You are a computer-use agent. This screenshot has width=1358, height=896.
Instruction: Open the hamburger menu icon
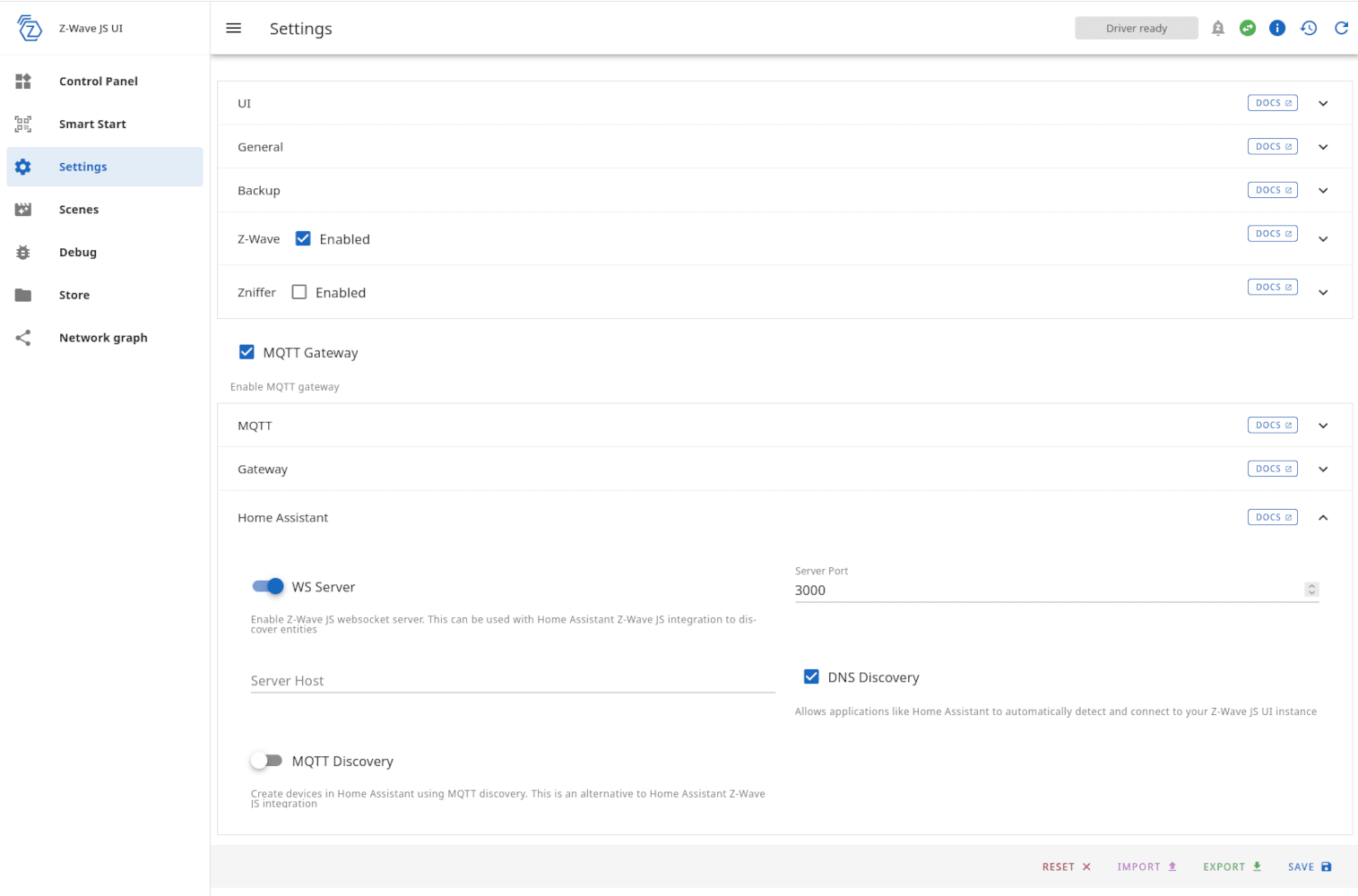tap(234, 29)
